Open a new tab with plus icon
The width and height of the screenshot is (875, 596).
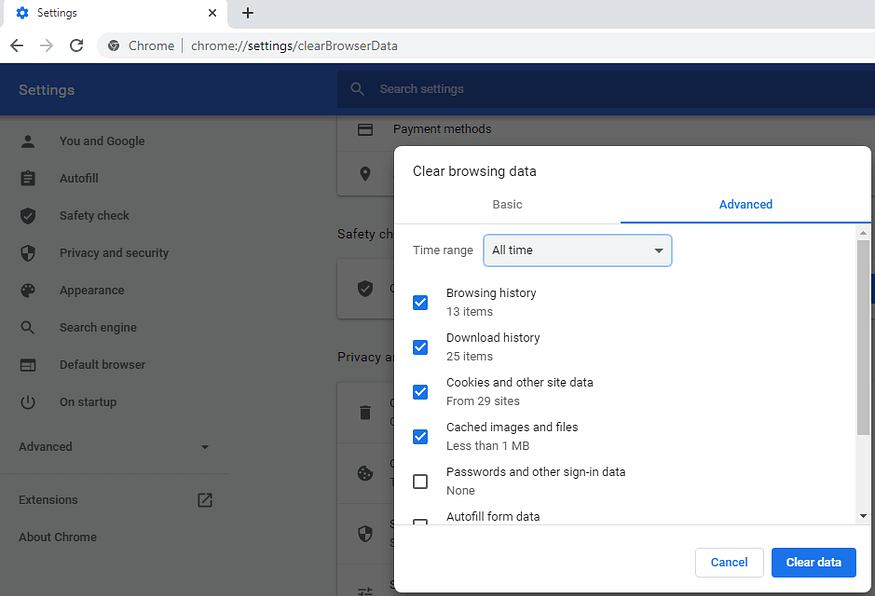click(x=248, y=13)
